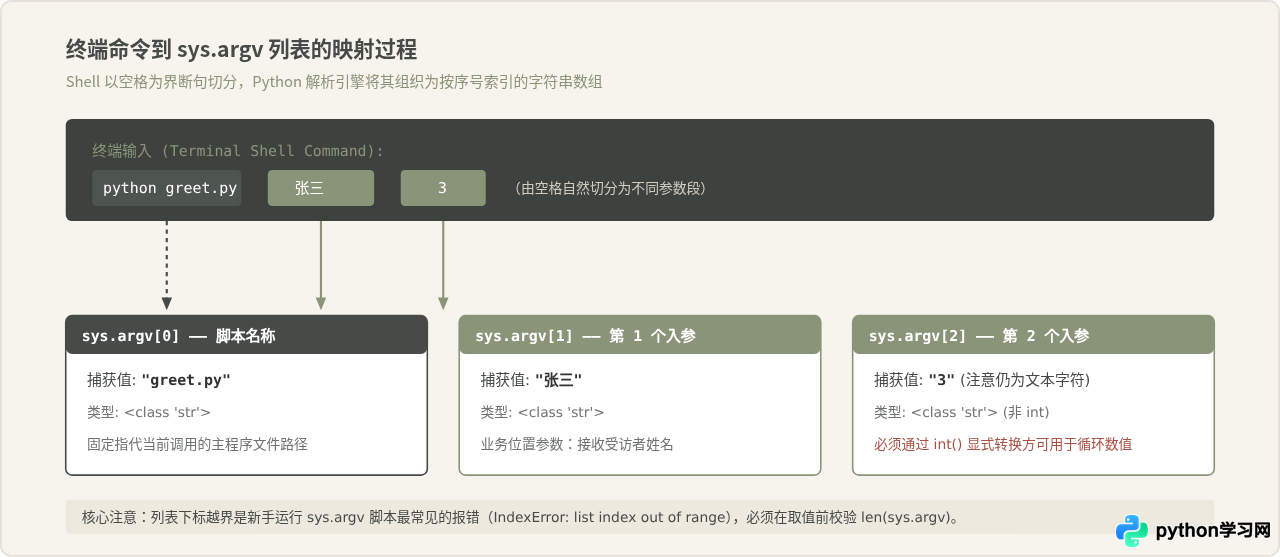Click the subtitle starting 'Shell 以空格为界断句切分'
This screenshot has width=1280, height=557.
[x=334, y=82]
